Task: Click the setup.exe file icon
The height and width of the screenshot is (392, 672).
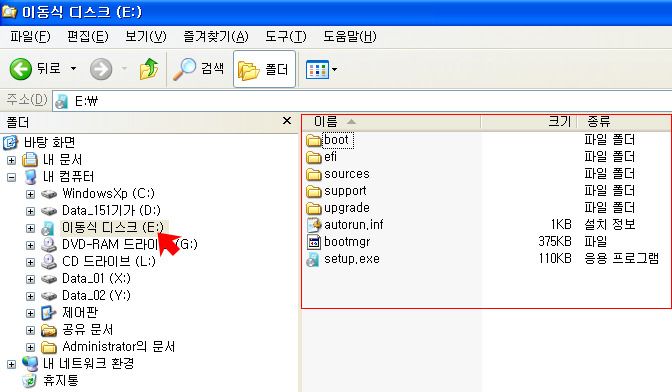Action: 314,259
